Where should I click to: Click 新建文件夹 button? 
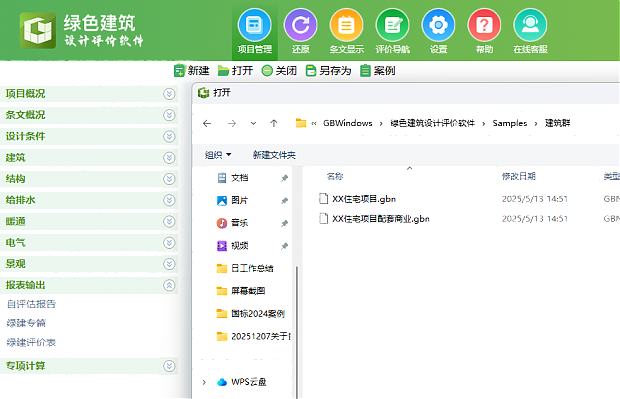pos(274,155)
